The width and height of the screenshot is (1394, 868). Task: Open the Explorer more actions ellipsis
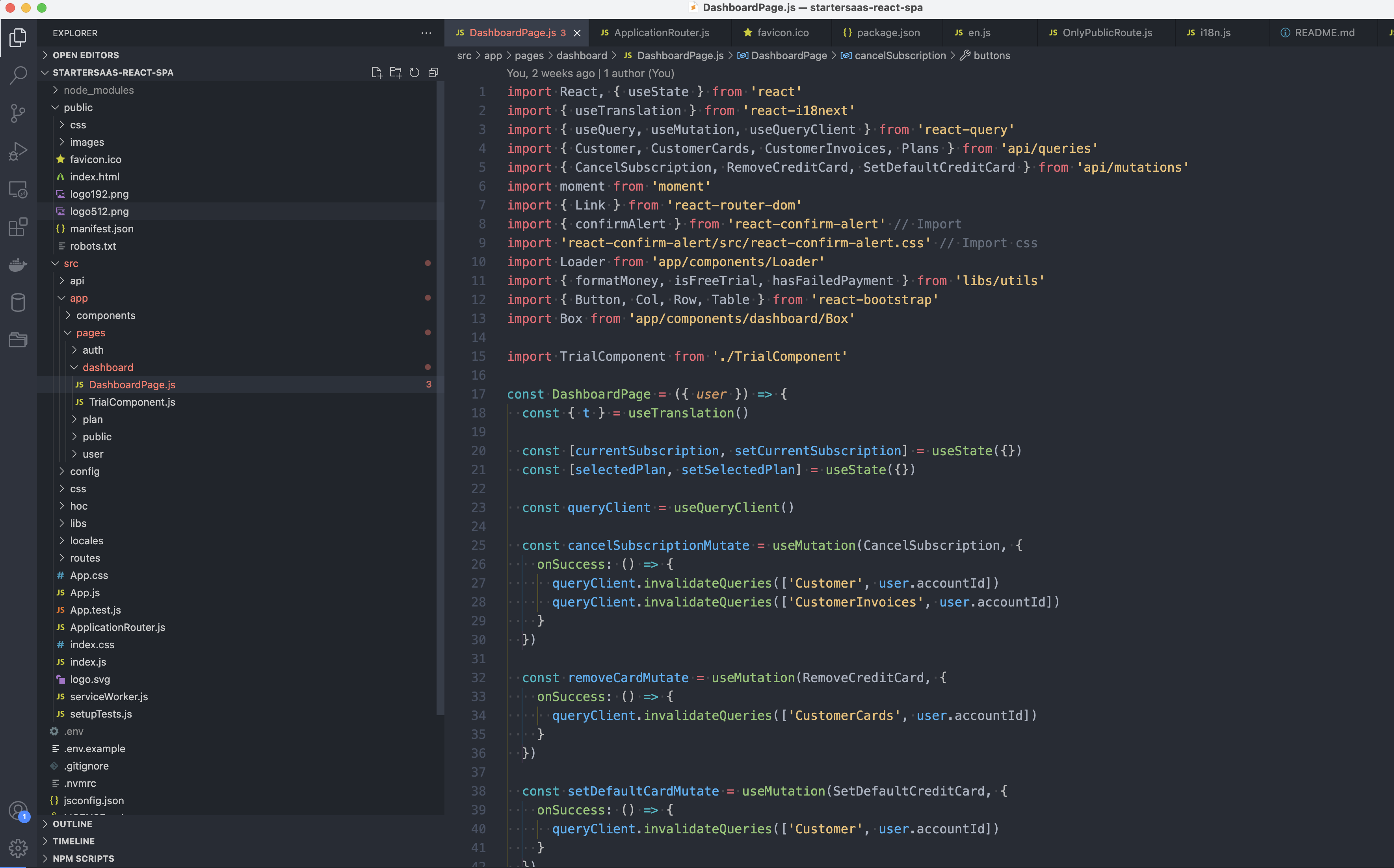[426, 33]
